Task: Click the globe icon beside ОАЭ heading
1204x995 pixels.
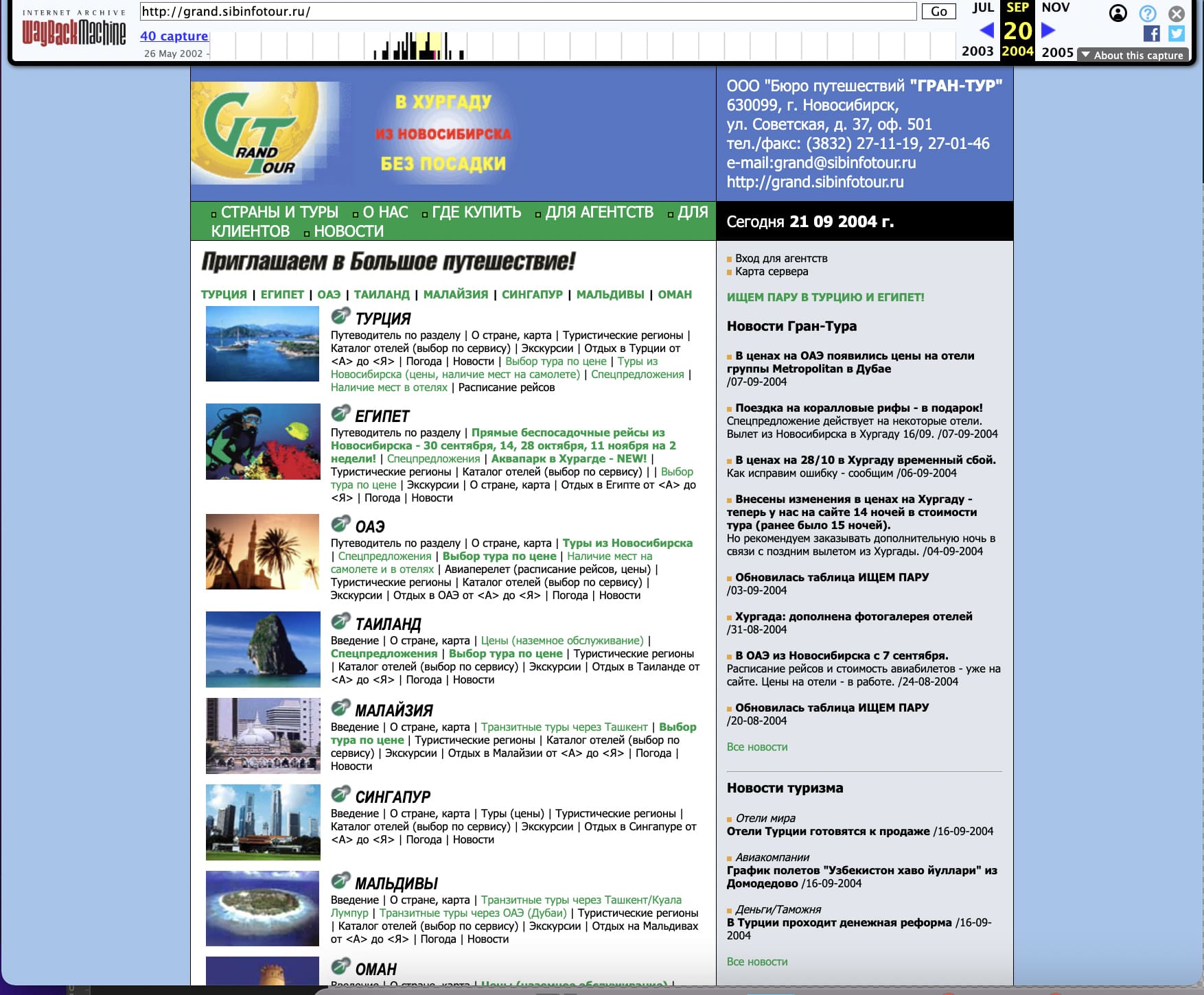Action: pyautogui.click(x=340, y=524)
